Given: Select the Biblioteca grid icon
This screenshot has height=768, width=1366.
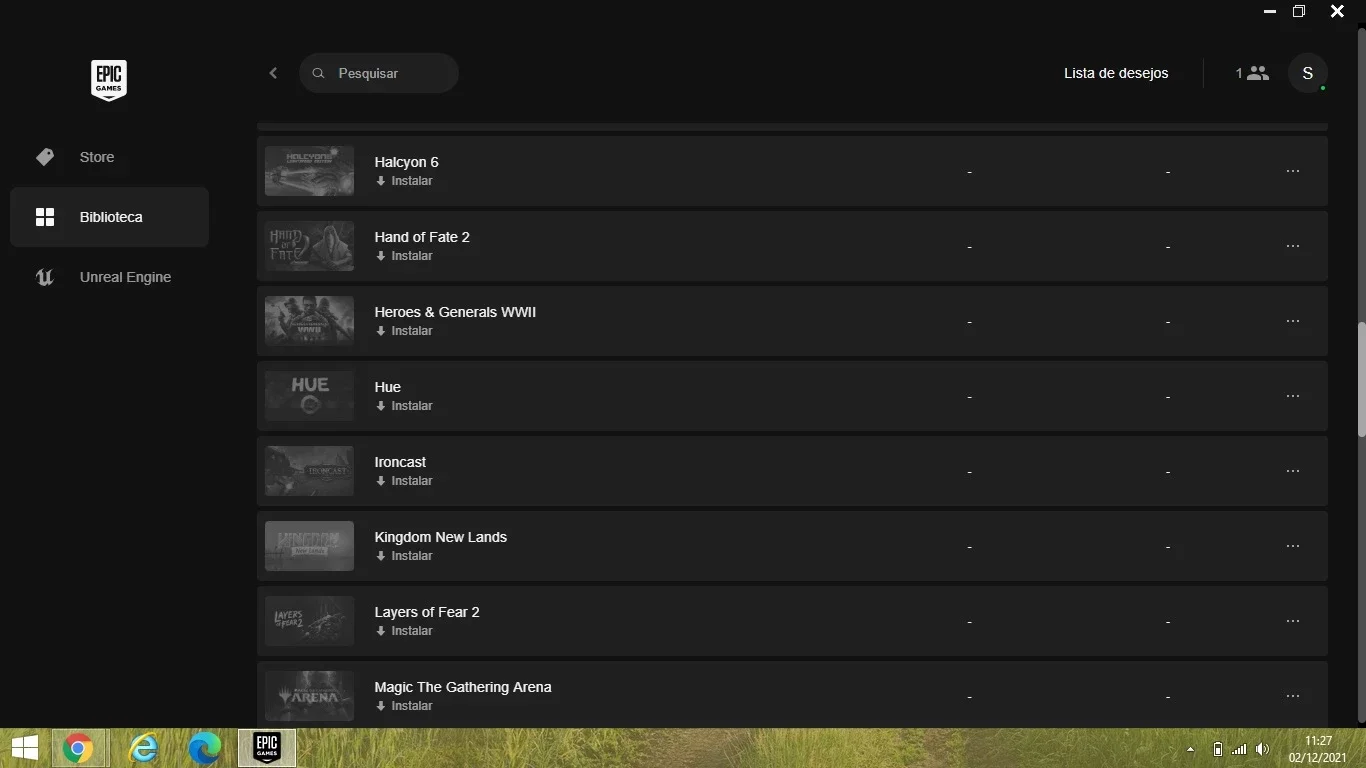Looking at the screenshot, I should (45, 217).
